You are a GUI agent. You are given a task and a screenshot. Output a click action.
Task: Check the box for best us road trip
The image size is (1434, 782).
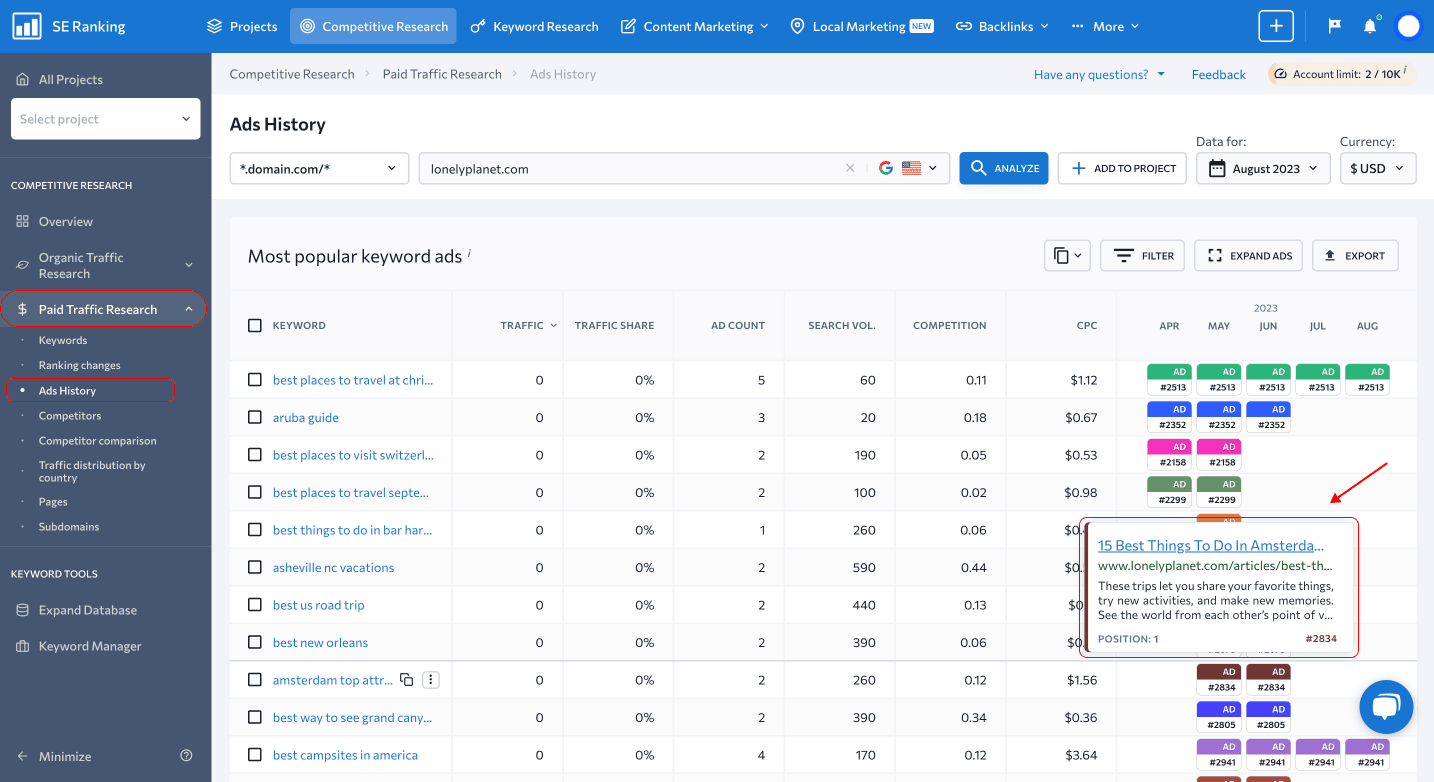click(255, 605)
